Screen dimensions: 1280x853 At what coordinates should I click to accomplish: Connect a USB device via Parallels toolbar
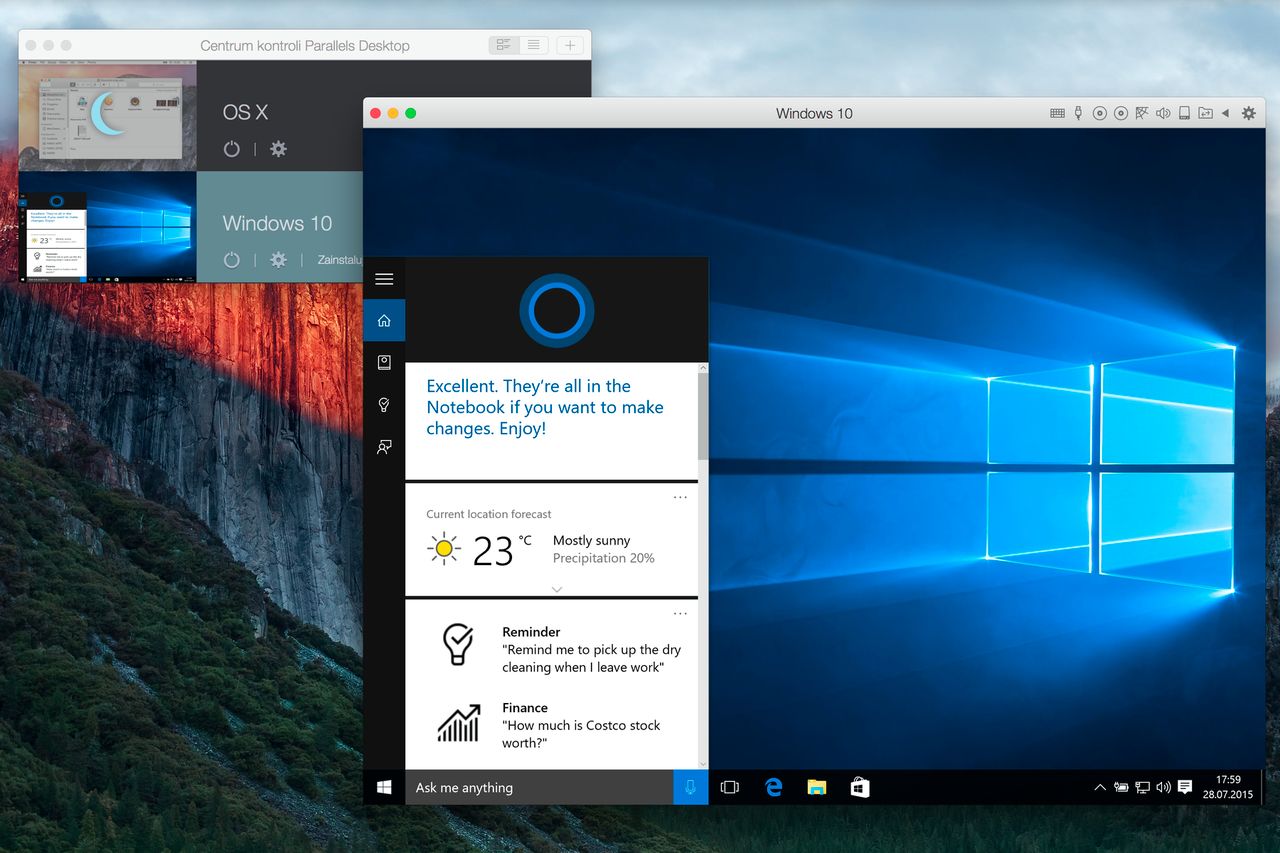pos(1077,113)
